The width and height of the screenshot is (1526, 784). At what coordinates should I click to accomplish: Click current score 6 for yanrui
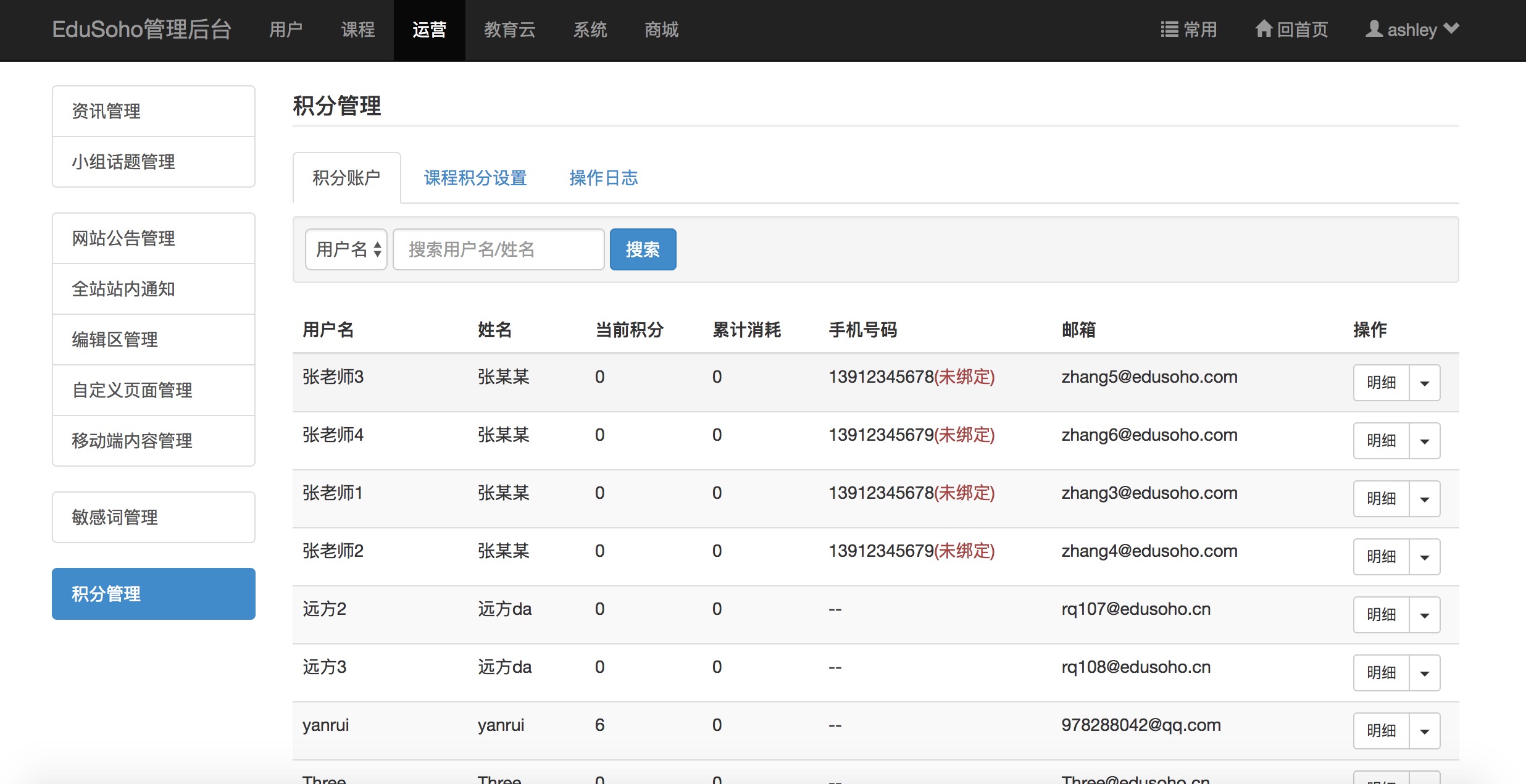pos(599,725)
